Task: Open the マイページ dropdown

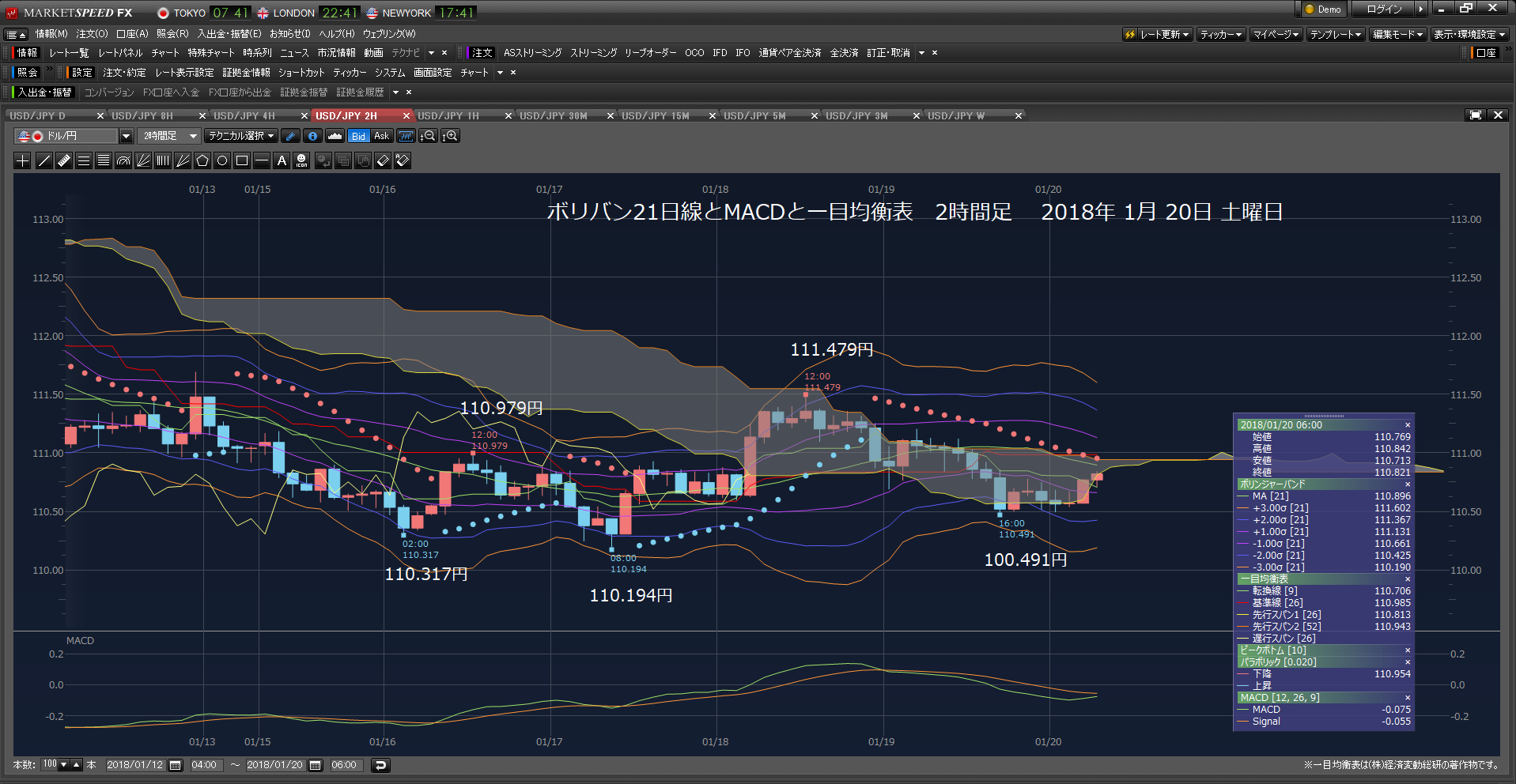Action: 1276,35
